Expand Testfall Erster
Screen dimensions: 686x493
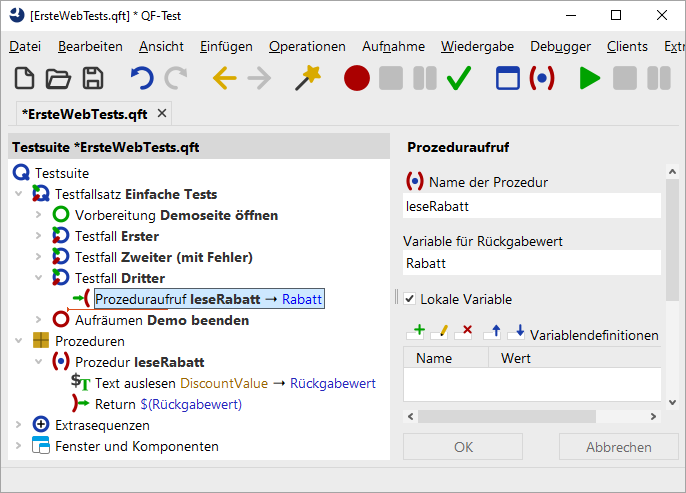click(38, 235)
